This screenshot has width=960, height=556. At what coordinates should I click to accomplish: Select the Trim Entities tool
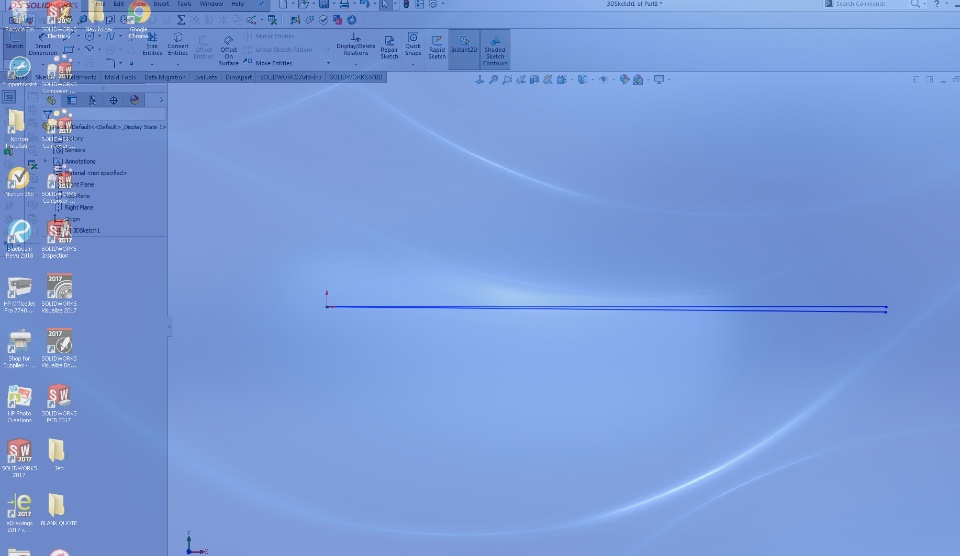pos(152,44)
